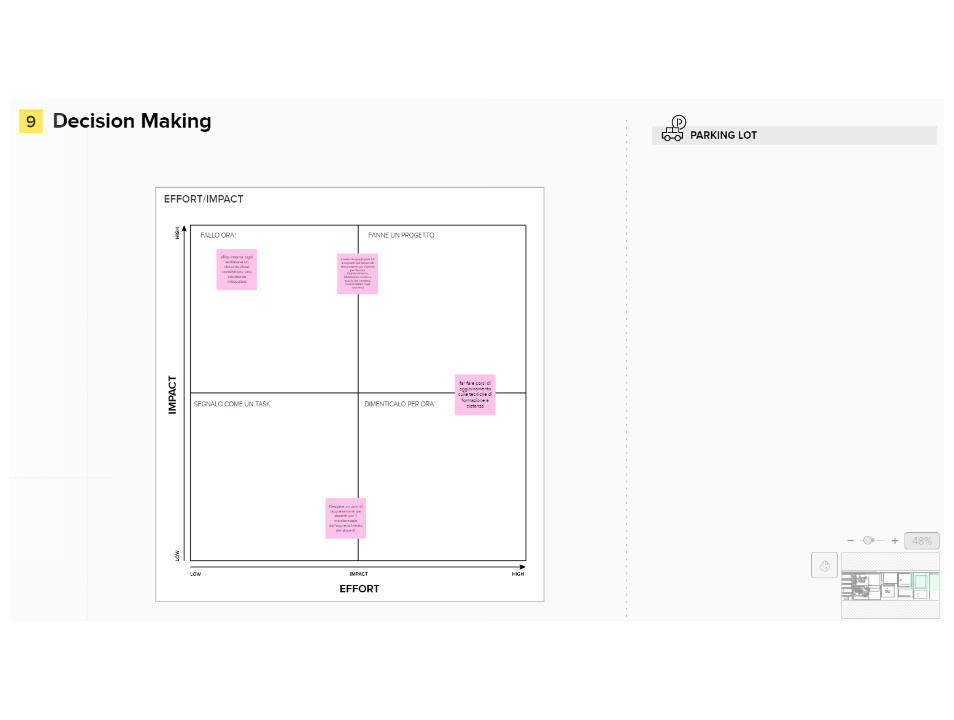Select the 'far fare corsi di aggiornamento' sticky
Viewport: 954px width, 720px height.
(x=475, y=394)
